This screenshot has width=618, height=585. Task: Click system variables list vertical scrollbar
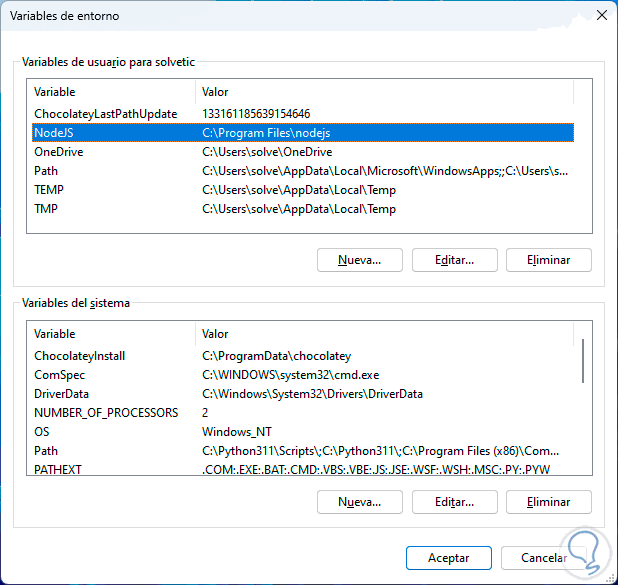tap(583, 360)
